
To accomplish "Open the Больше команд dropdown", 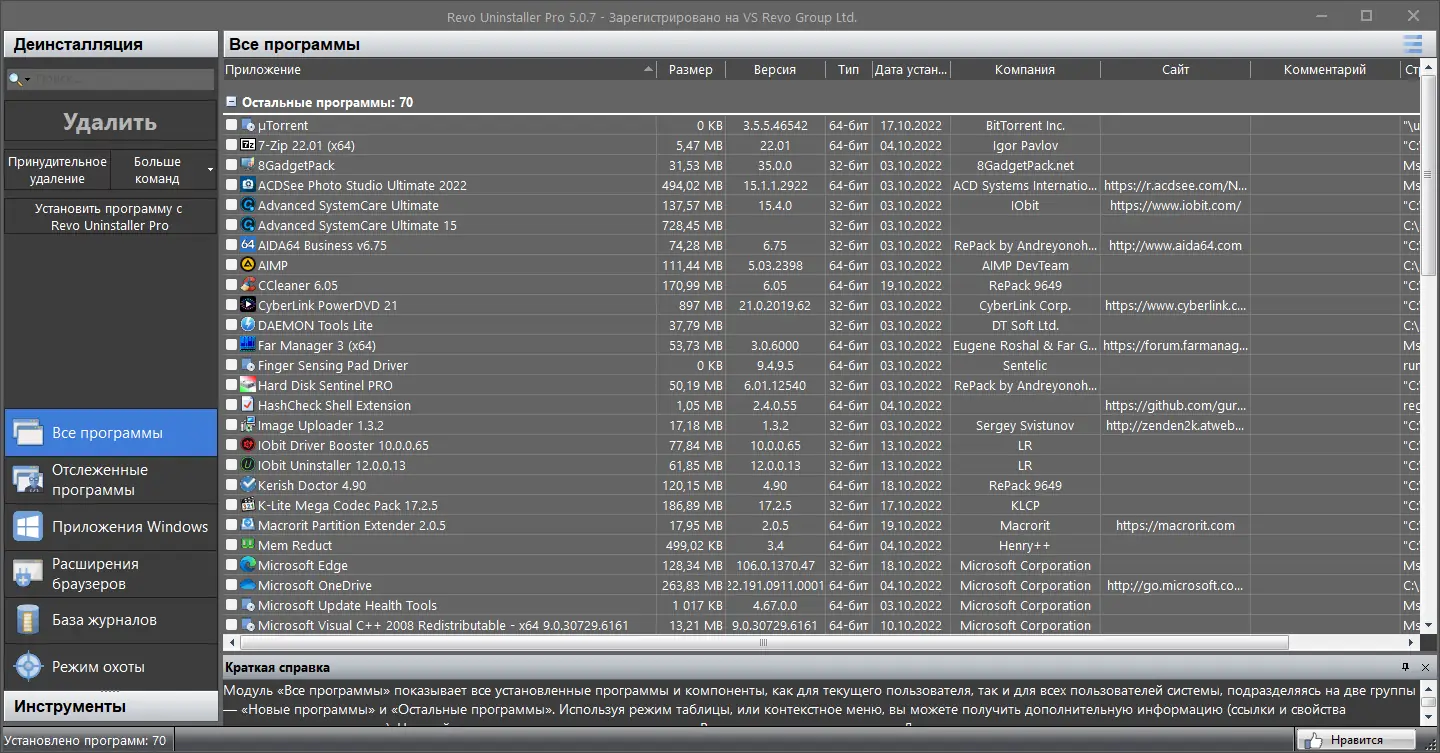I will pyautogui.click(x=164, y=170).
